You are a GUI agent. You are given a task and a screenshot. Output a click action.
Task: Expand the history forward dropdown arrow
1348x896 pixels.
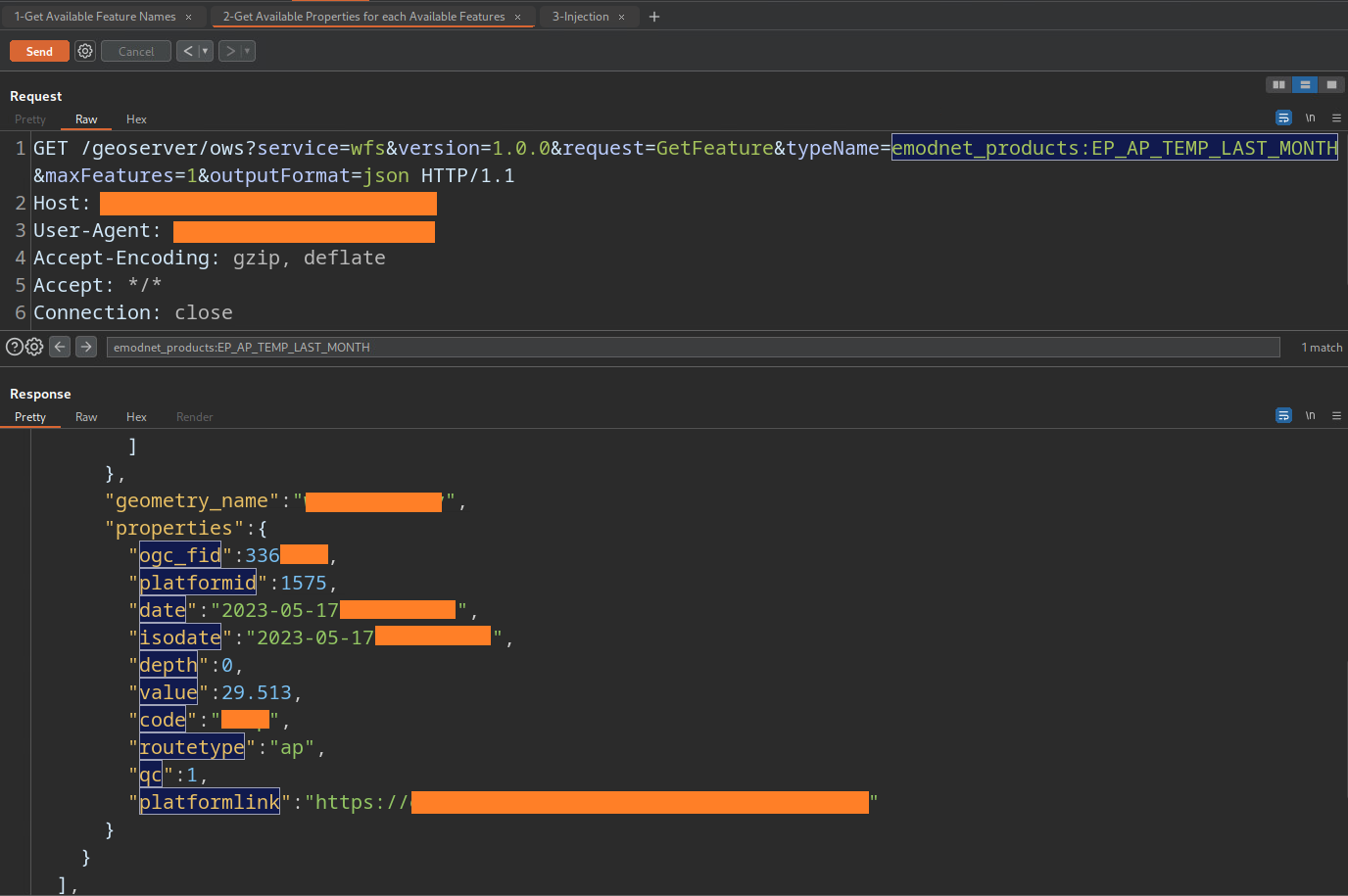[247, 51]
